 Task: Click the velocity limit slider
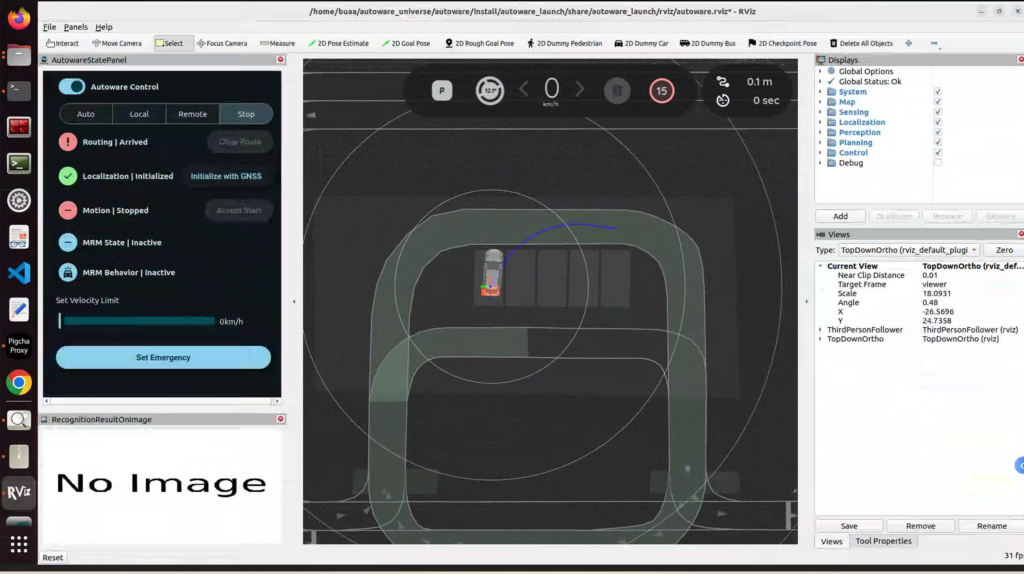tap(136, 321)
